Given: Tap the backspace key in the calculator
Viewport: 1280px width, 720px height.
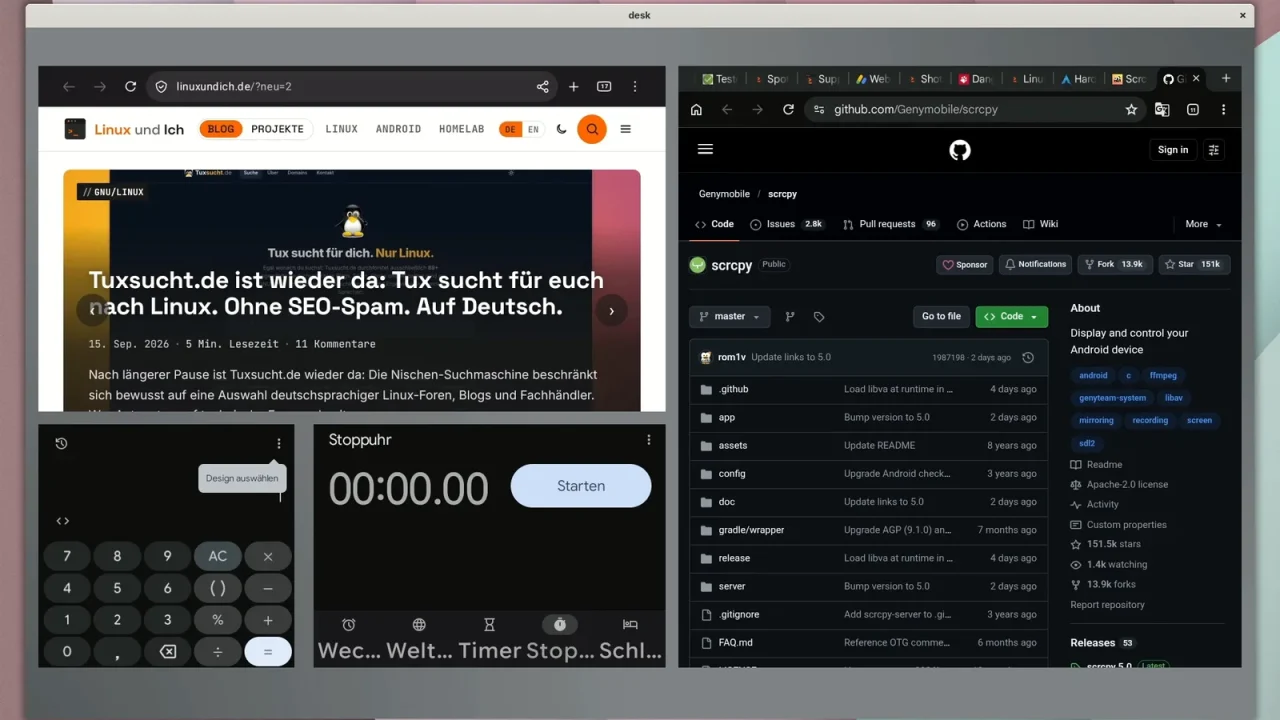Looking at the screenshot, I should click(x=168, y=652).
